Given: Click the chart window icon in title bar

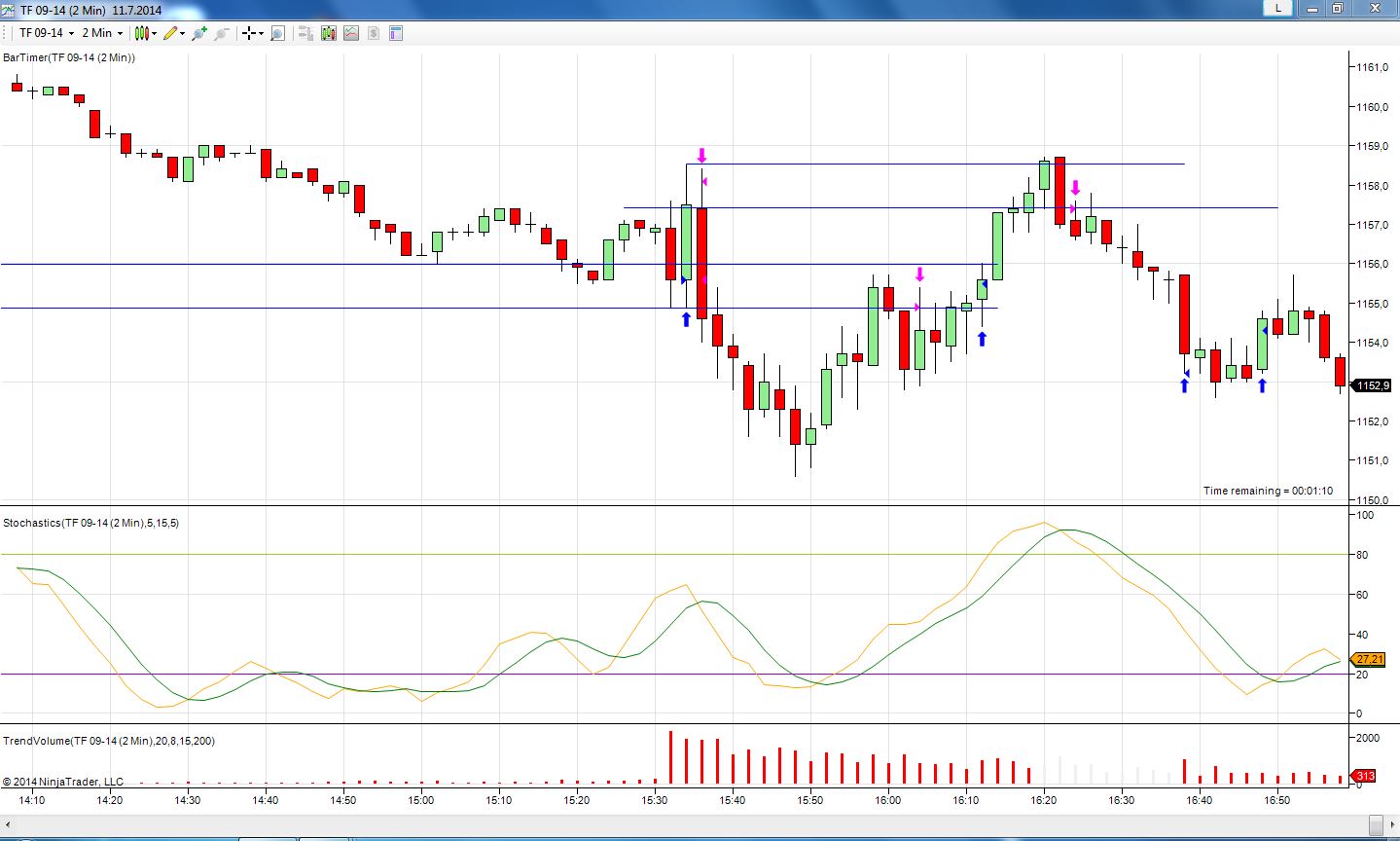Looking at the screenshot, I should click(9, 10).
